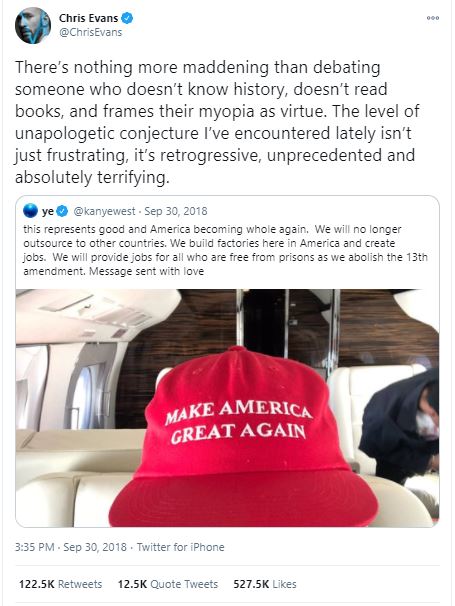455x606 pixels.
Task: Click the Chris Evans profile avatar
Action: pos(33,26)
